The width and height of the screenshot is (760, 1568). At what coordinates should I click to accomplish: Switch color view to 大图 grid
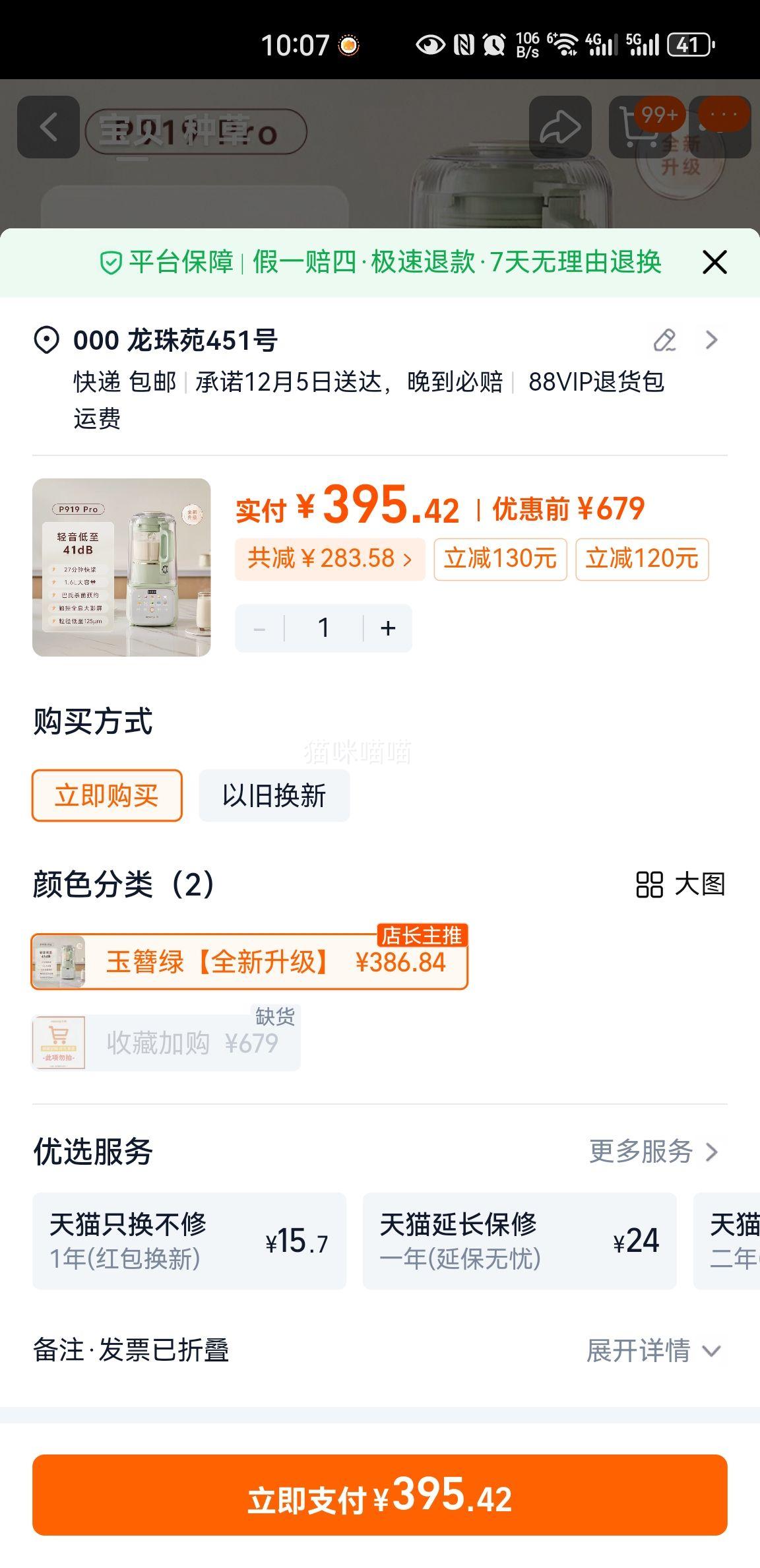[680, 884]
